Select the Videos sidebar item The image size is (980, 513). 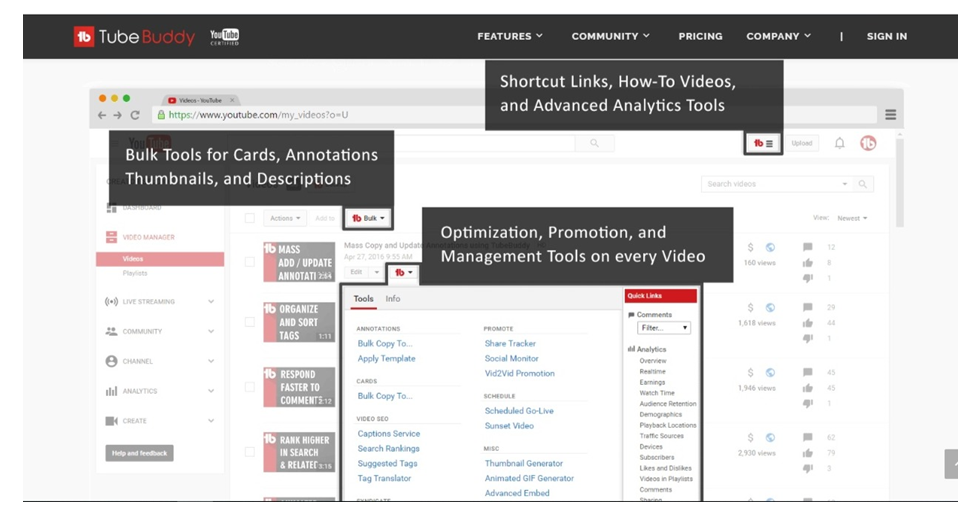[160, 259]
